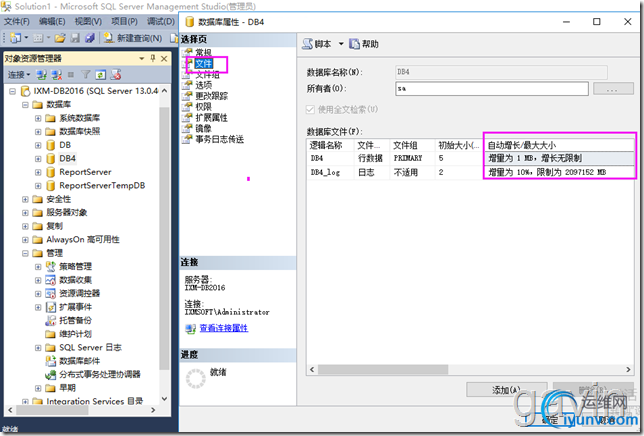Click the Open File folder icon

click(x=60, y=38)
